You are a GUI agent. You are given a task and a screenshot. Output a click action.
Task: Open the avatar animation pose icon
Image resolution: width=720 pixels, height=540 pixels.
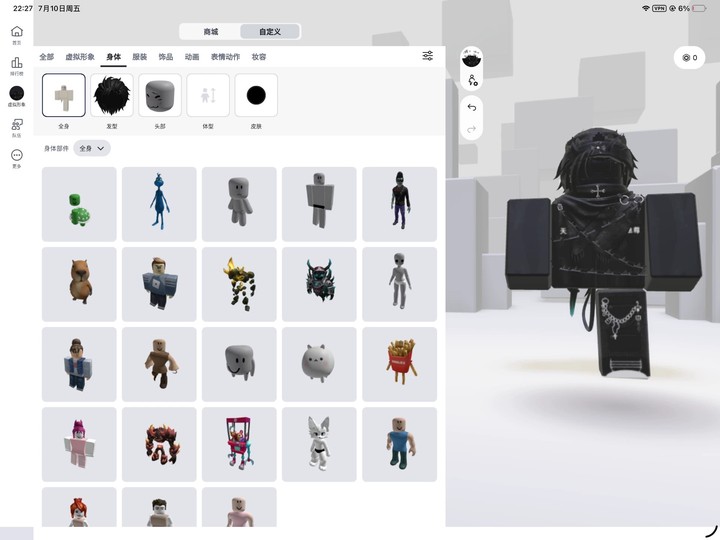[x=472, y=80]
